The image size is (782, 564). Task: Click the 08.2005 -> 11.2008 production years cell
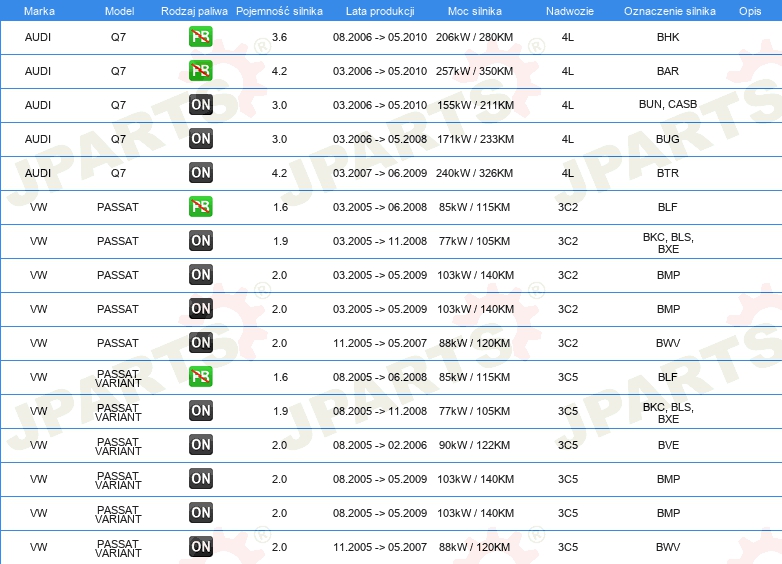click(x=380, y=411)
